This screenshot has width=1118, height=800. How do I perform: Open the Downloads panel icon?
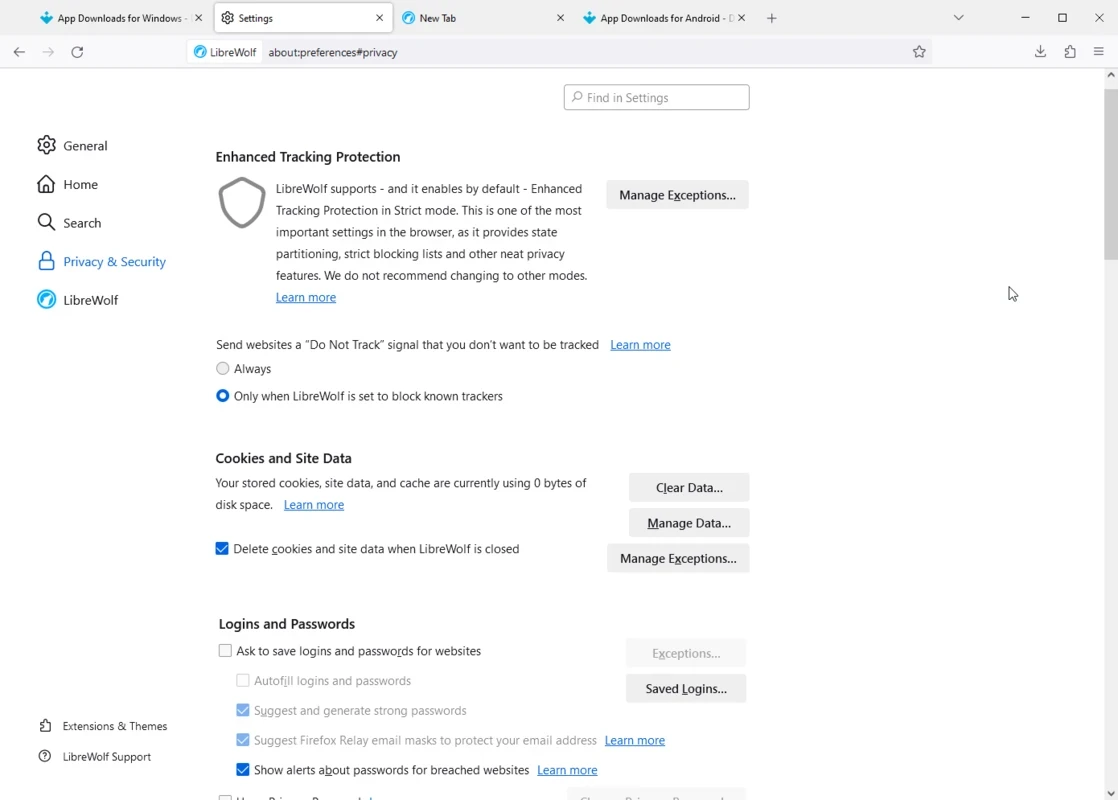tap(1040, 52)
